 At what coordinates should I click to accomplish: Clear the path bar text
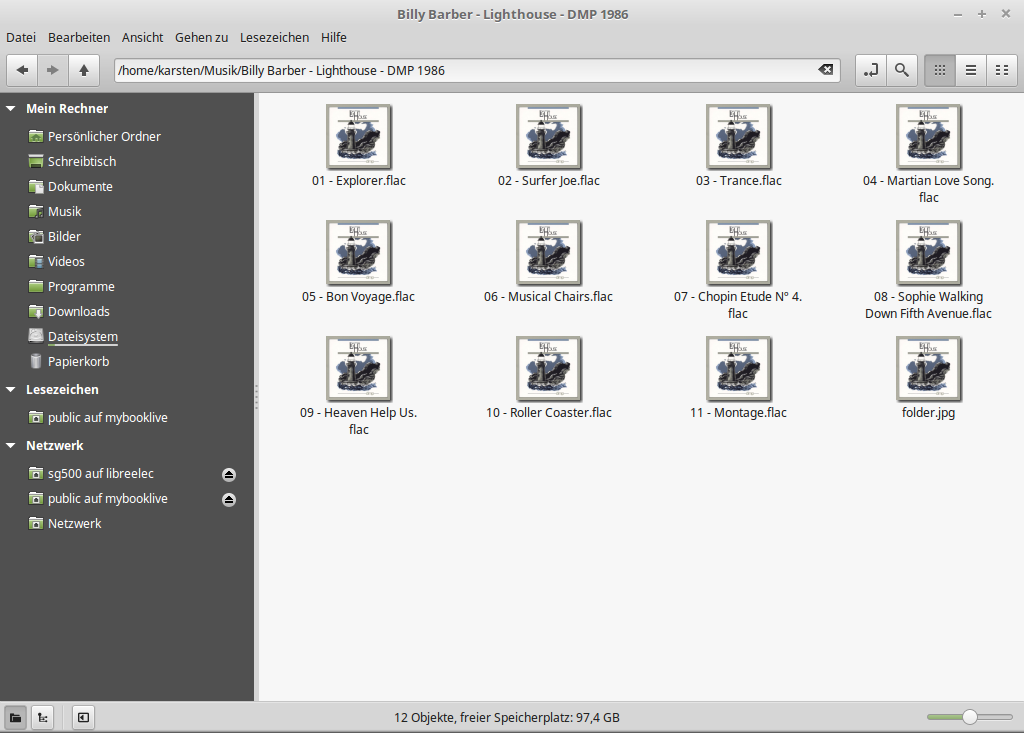point(825,70)
